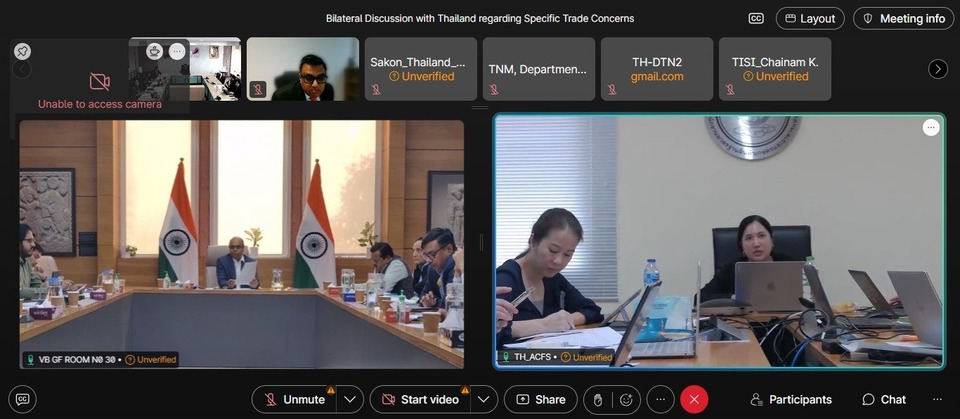Open the Participants panel

click(x=791, y=399)
